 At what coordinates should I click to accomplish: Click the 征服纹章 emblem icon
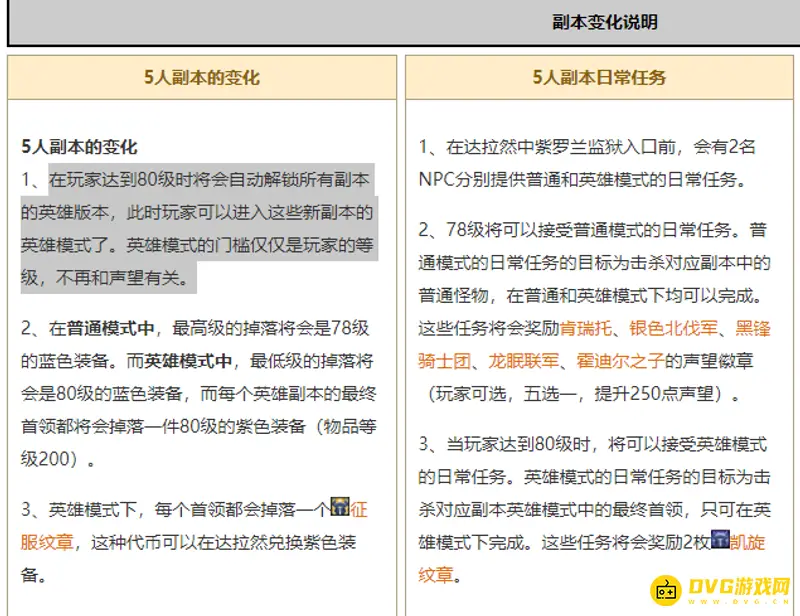tap(340, 506)
